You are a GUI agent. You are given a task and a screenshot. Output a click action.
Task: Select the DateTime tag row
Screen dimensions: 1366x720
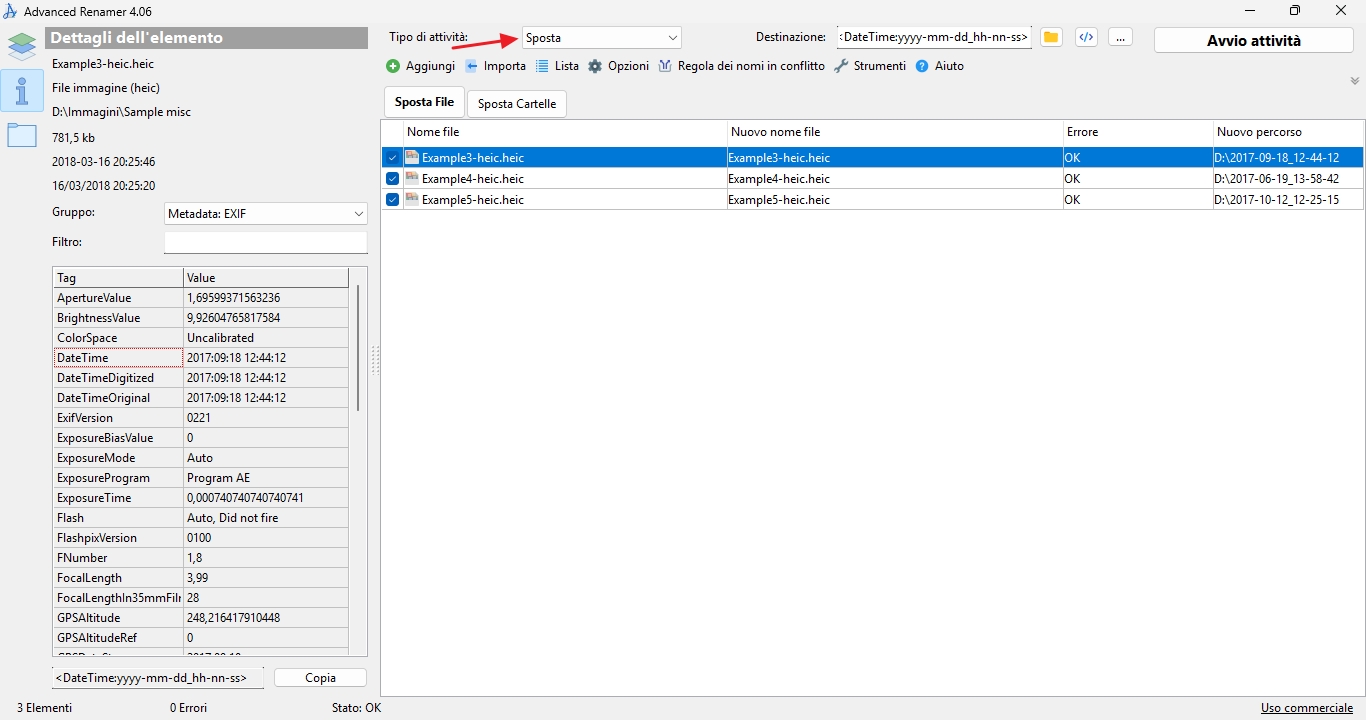click(x=201, y=358)
